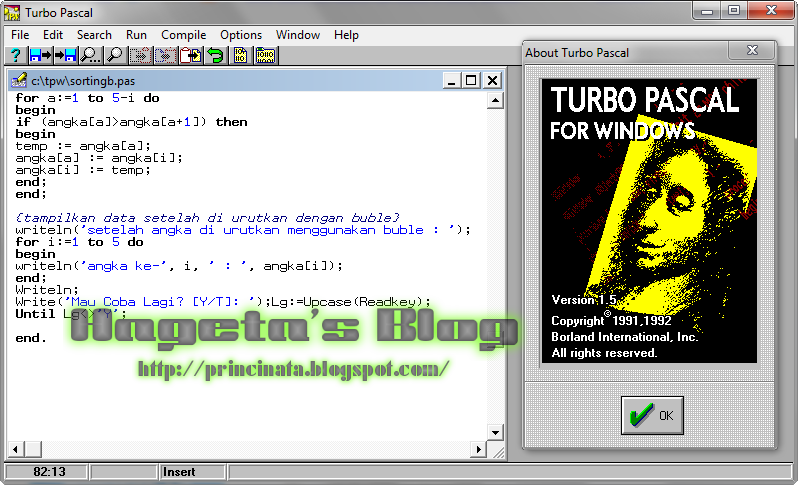Close the About Turbo Pascal dialog

point(752,50)
